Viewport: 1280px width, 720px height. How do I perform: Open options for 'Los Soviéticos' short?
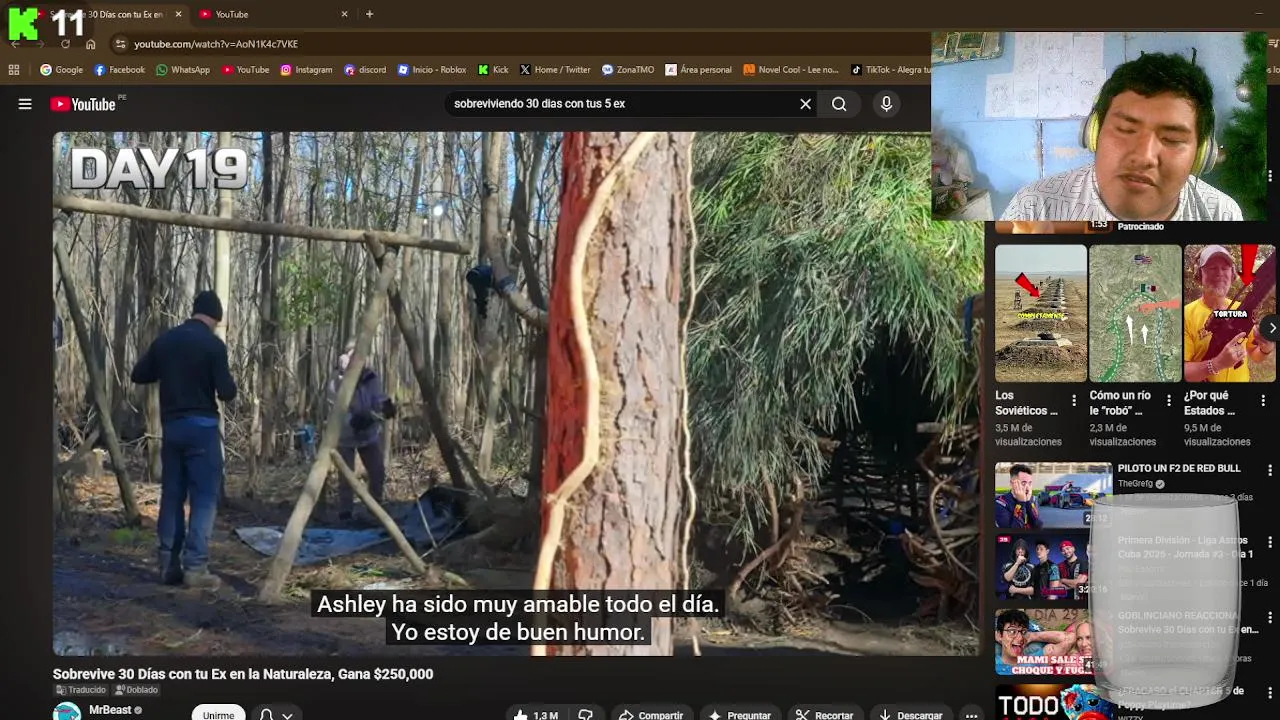pos(1074,401)
